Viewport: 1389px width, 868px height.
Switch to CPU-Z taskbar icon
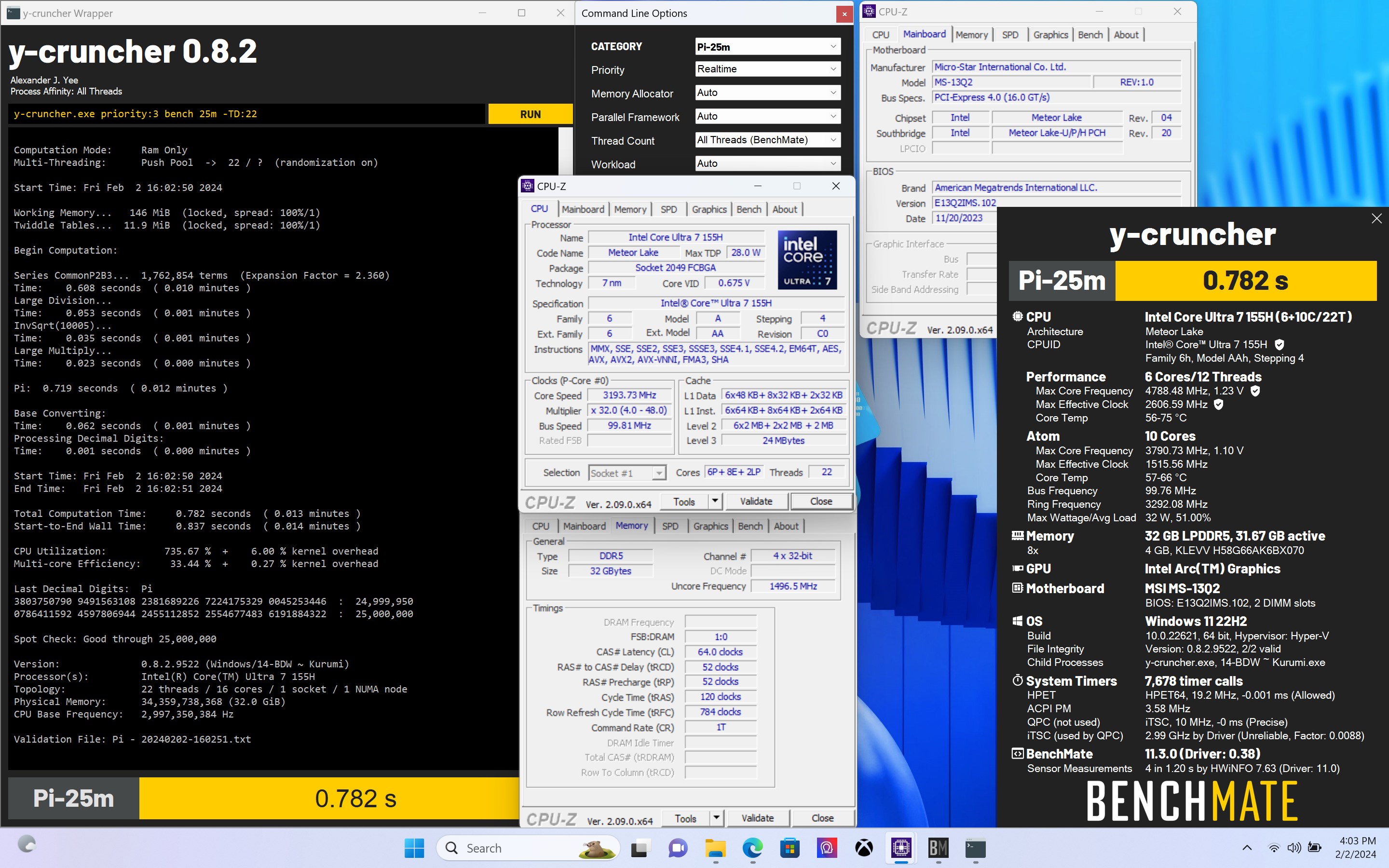click(x=901, y=847)
